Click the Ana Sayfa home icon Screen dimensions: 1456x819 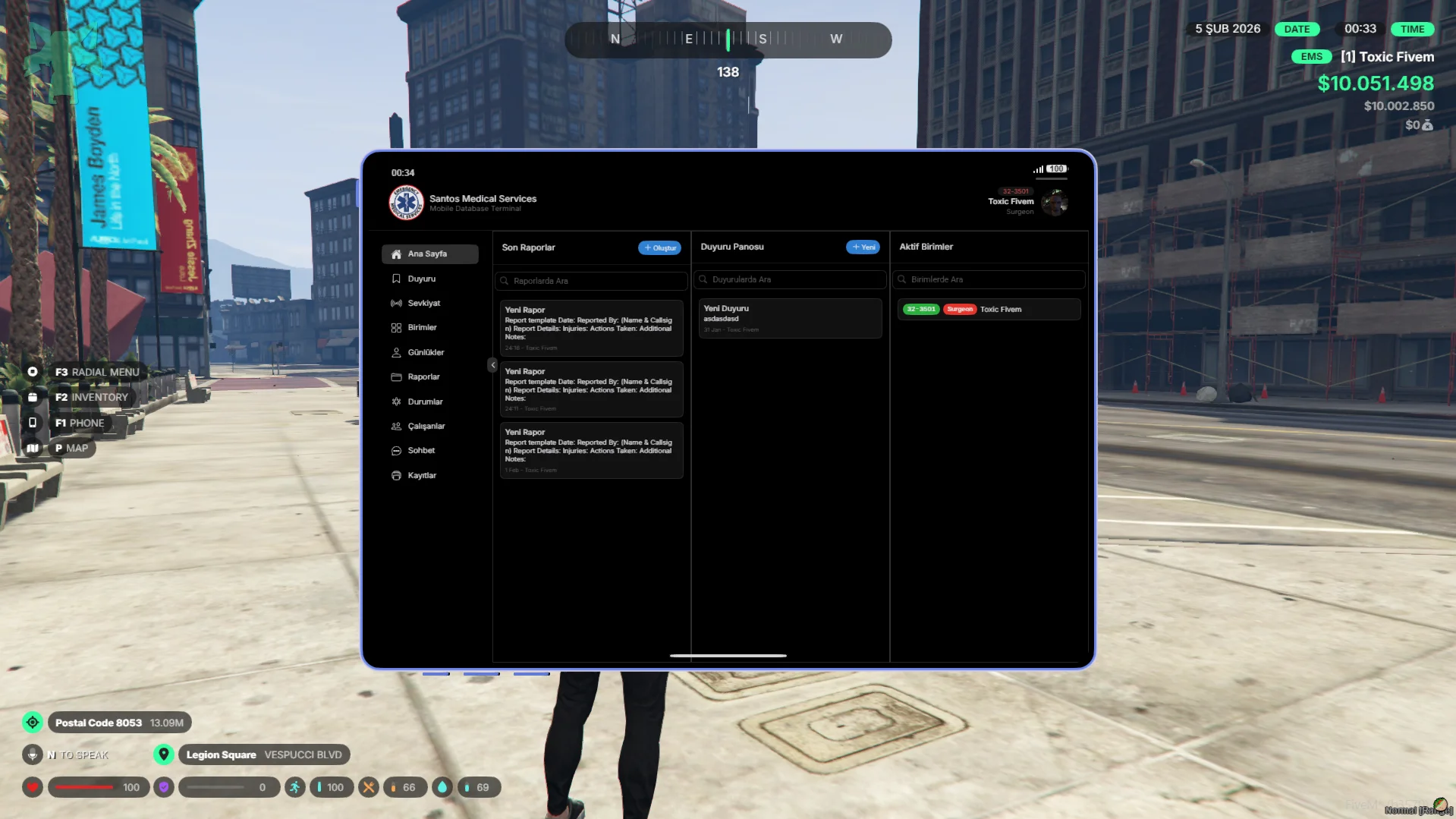(x=396, y=254)
